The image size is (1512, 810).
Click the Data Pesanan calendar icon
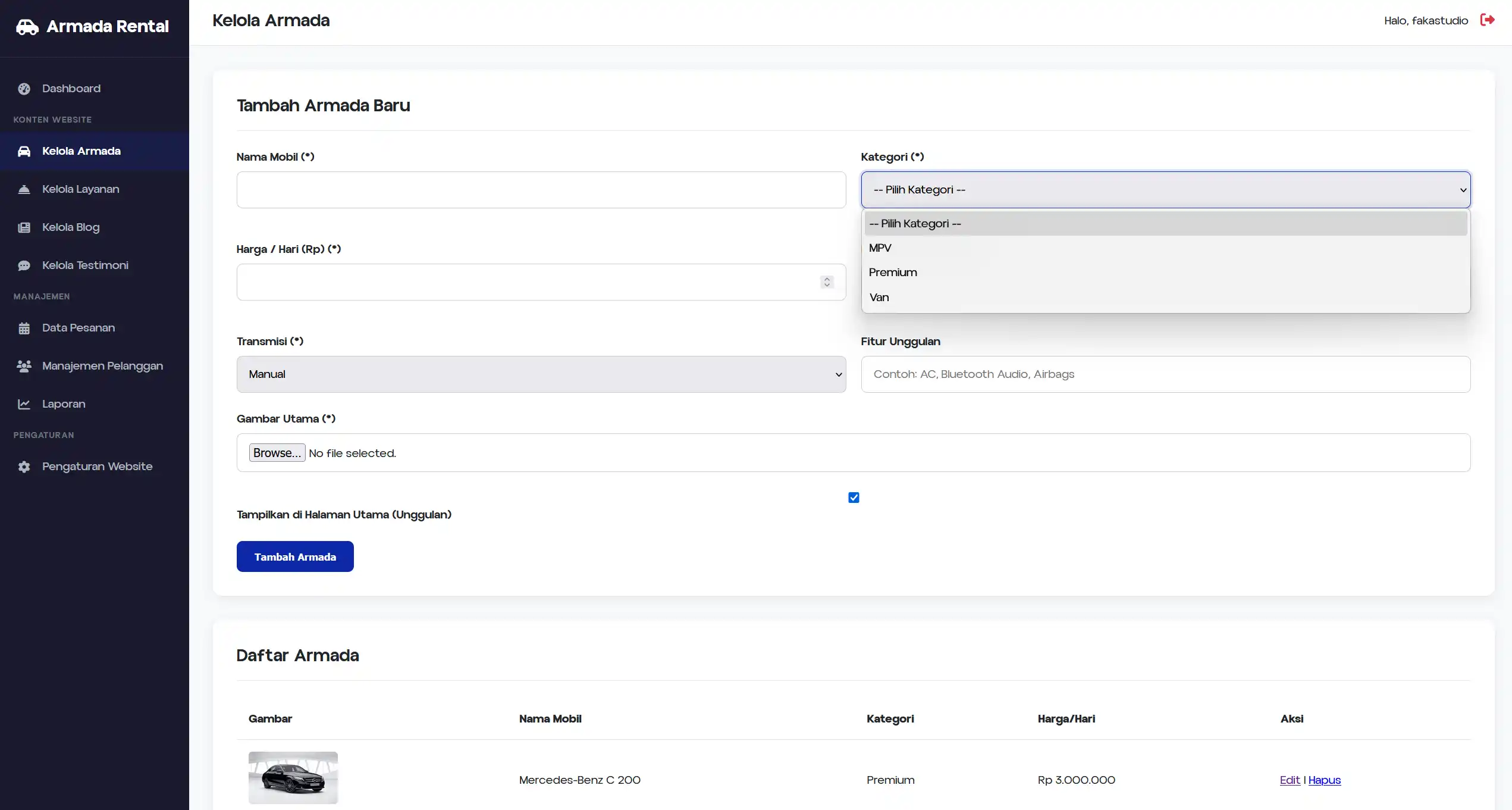24,328
